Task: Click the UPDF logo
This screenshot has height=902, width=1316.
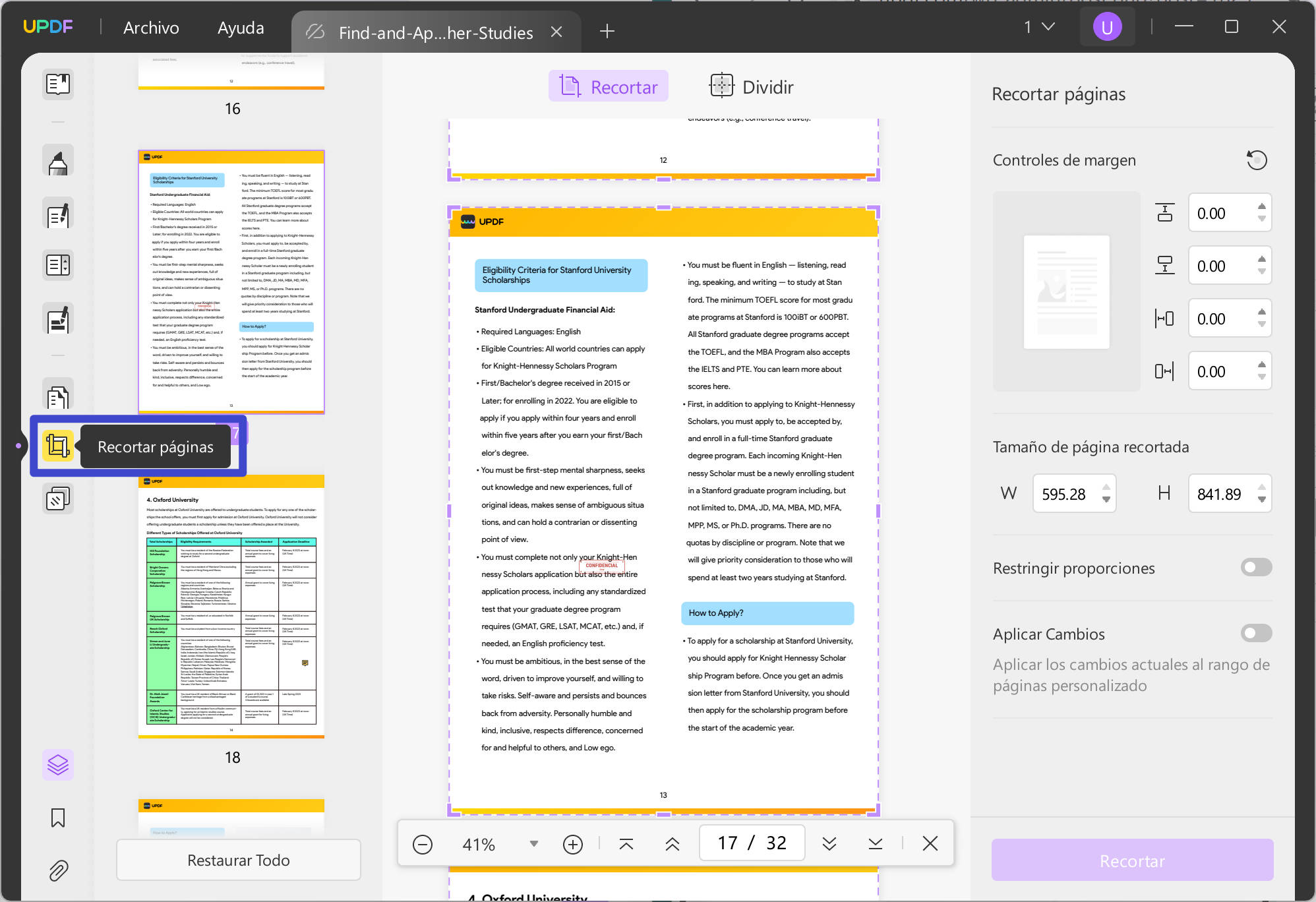Action: click(48, 27)
